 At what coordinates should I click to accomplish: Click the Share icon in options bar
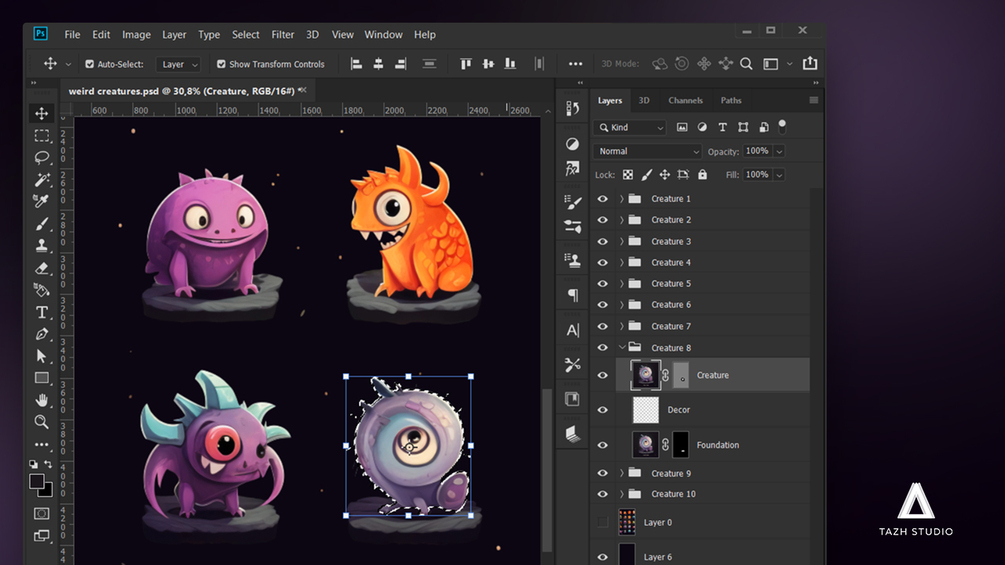click(x=810, y=64)
